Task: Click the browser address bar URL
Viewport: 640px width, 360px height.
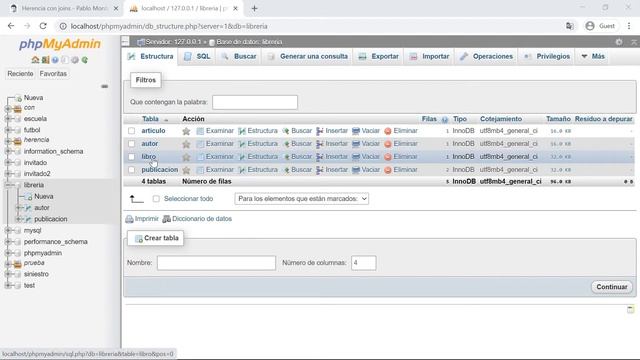Action: (169, 26)
